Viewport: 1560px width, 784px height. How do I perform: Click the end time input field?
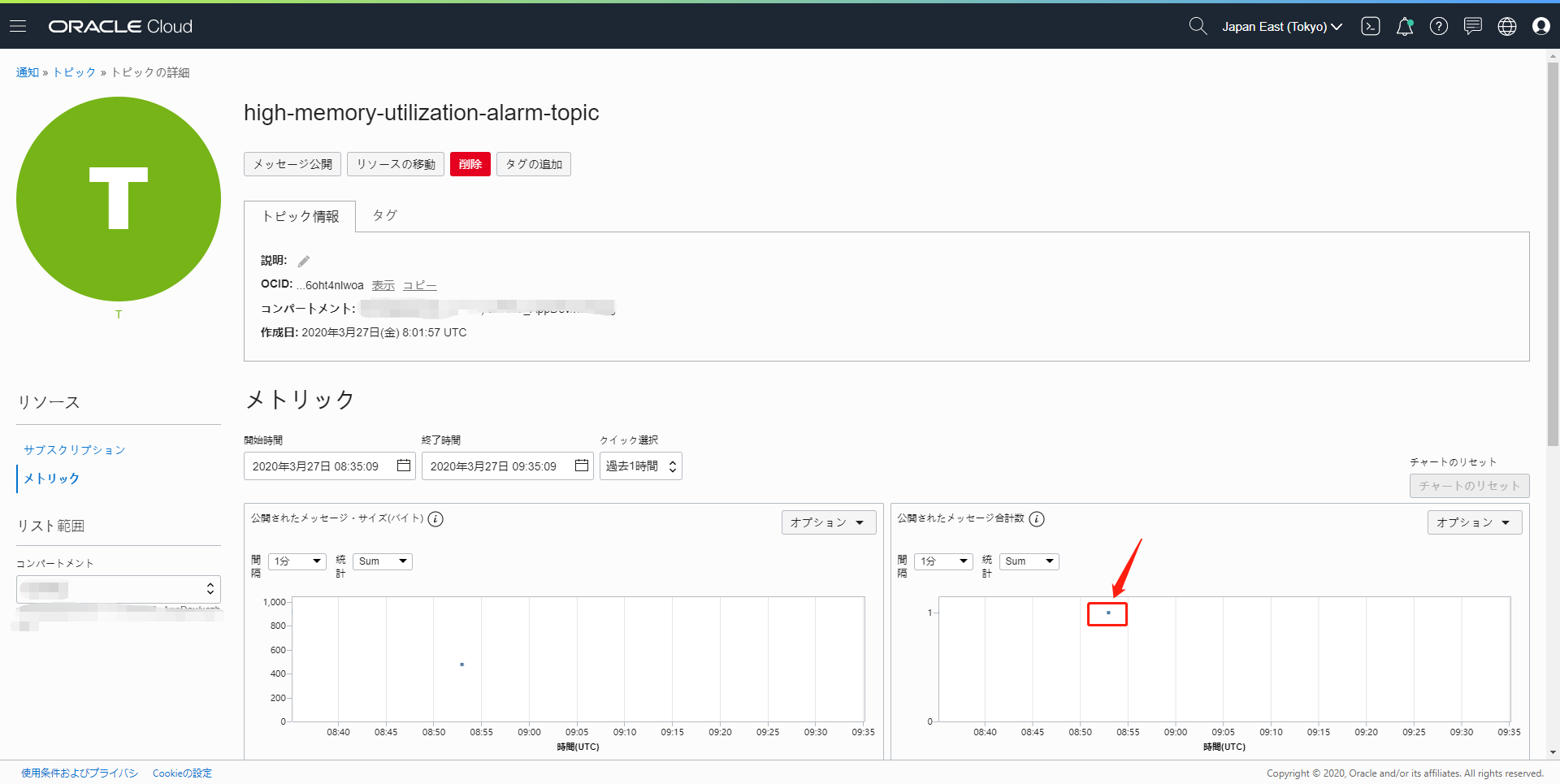click(x=494, y=466)
